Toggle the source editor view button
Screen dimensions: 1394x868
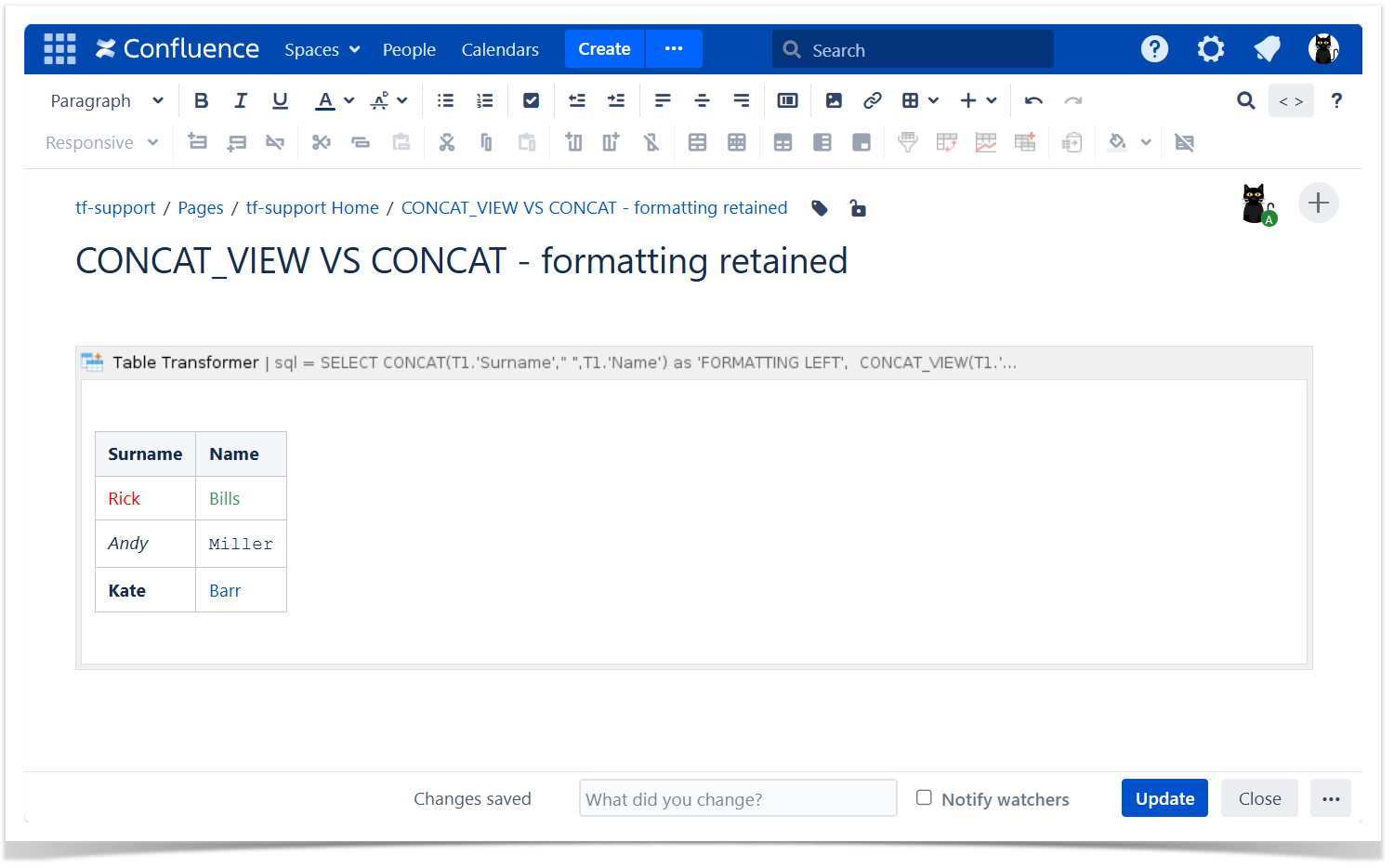coord(1290,100)
